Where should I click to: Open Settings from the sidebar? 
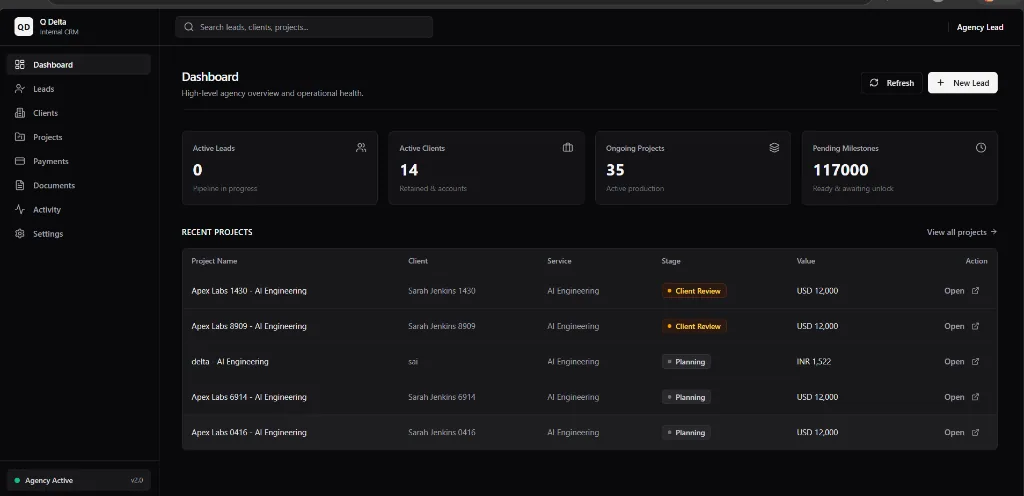coord(78,234)
